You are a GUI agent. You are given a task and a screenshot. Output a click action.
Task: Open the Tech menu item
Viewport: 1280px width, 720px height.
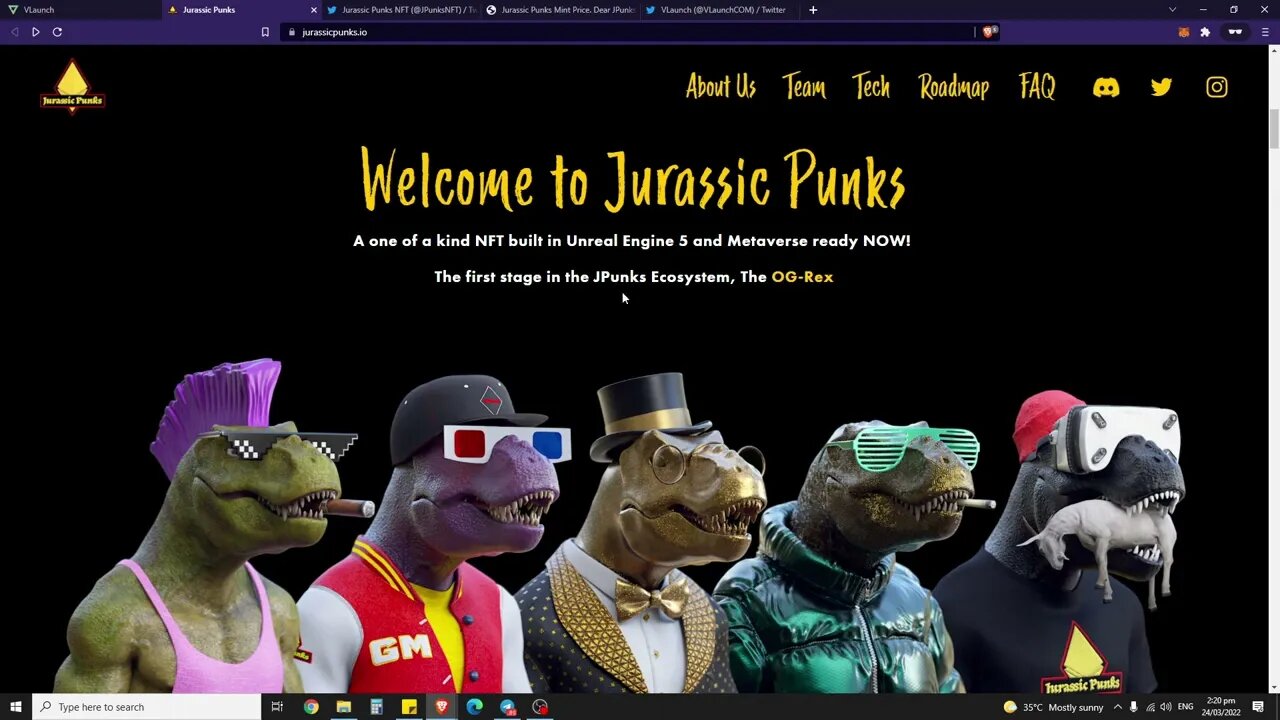pos(871,87)
